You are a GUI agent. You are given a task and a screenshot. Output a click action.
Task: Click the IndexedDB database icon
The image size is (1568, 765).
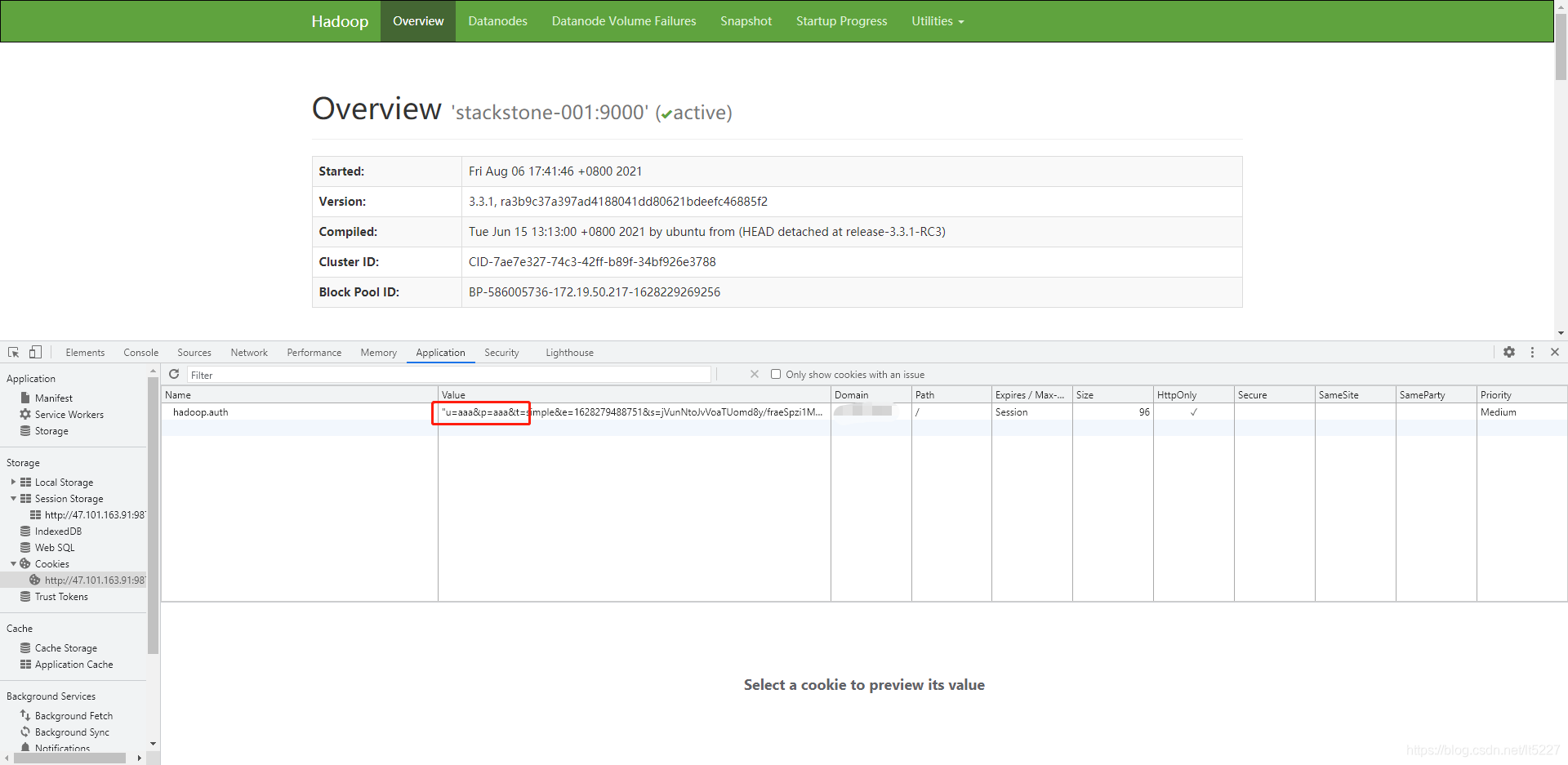25,531
